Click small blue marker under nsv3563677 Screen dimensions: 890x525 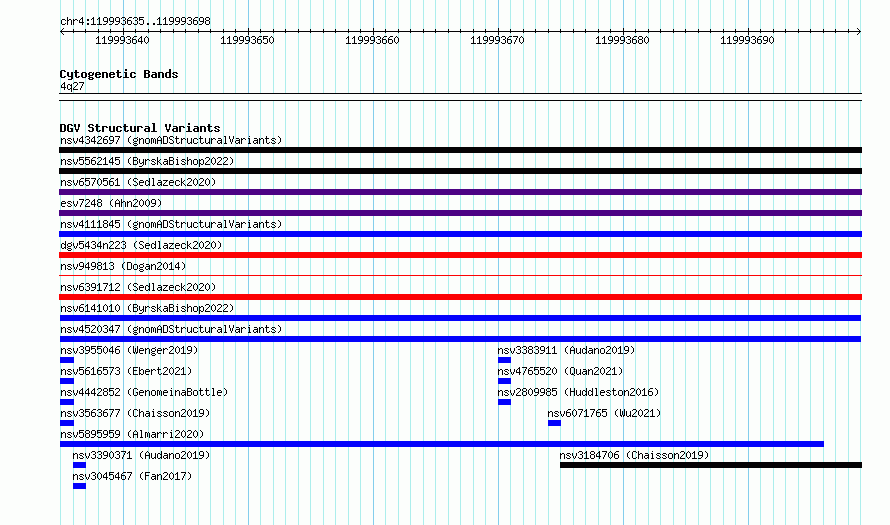pyautogui.click(x=67, y=423)
